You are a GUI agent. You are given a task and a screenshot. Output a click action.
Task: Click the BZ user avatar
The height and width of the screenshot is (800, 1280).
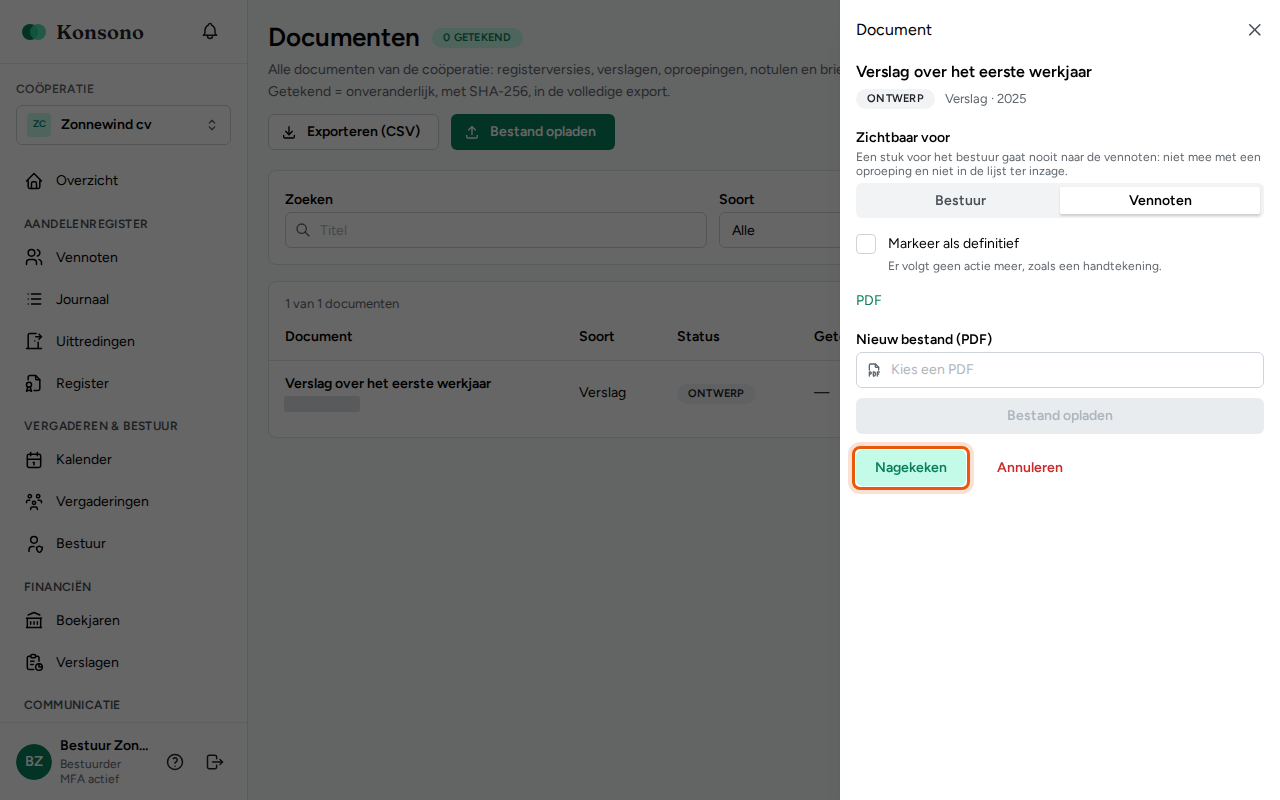click(34, 762)
